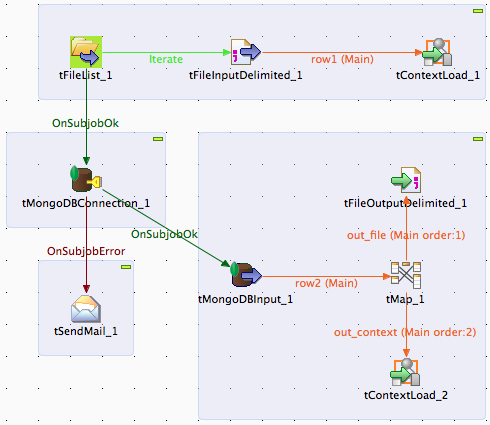This screenshot has height=425, width=490.
Task: Collapse the tMongoDBInput_1 subjob box
Action: coord(478,139)
